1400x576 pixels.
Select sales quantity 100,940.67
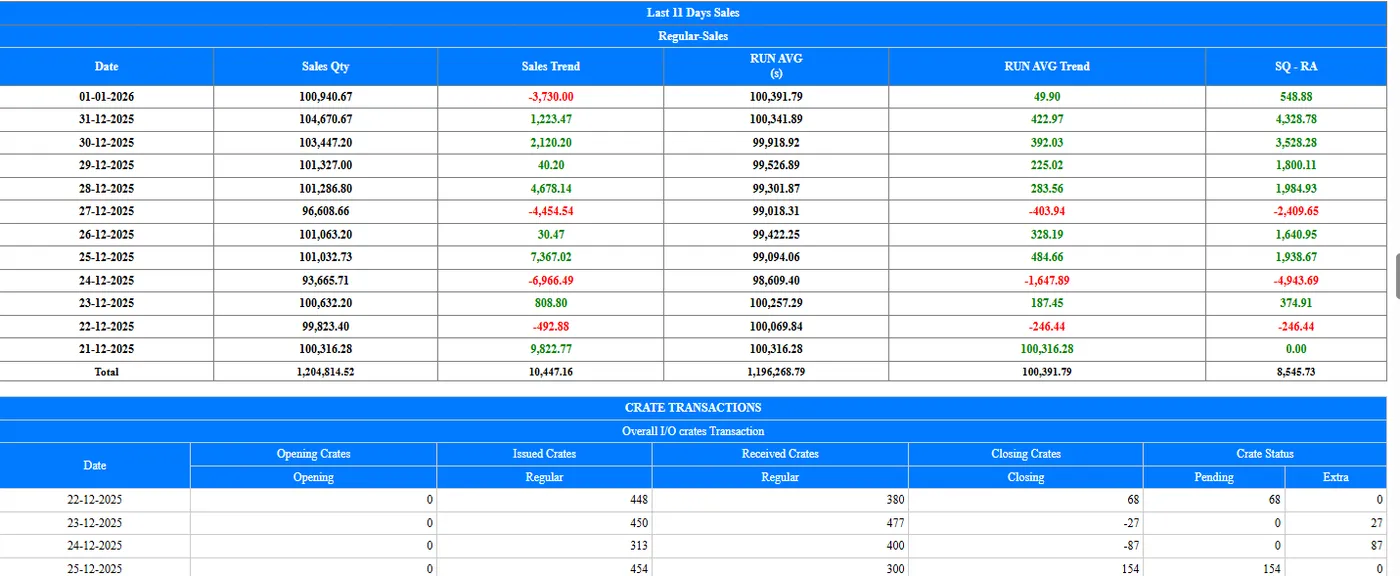[x=326, y=97]
